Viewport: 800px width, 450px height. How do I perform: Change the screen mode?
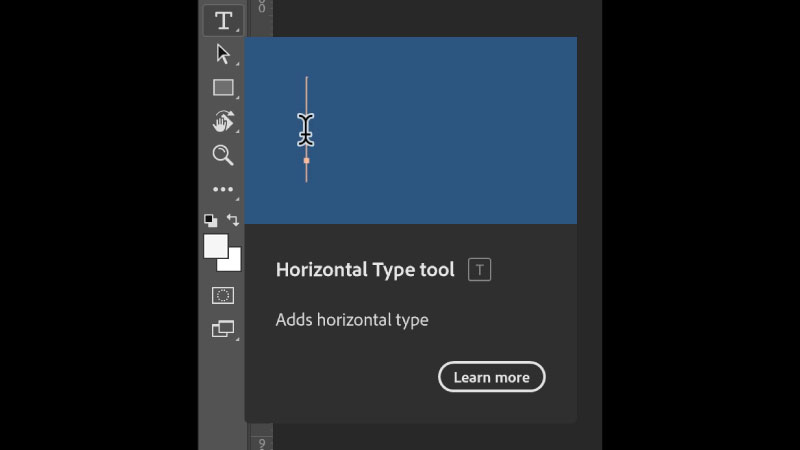[x=223, y=329]
